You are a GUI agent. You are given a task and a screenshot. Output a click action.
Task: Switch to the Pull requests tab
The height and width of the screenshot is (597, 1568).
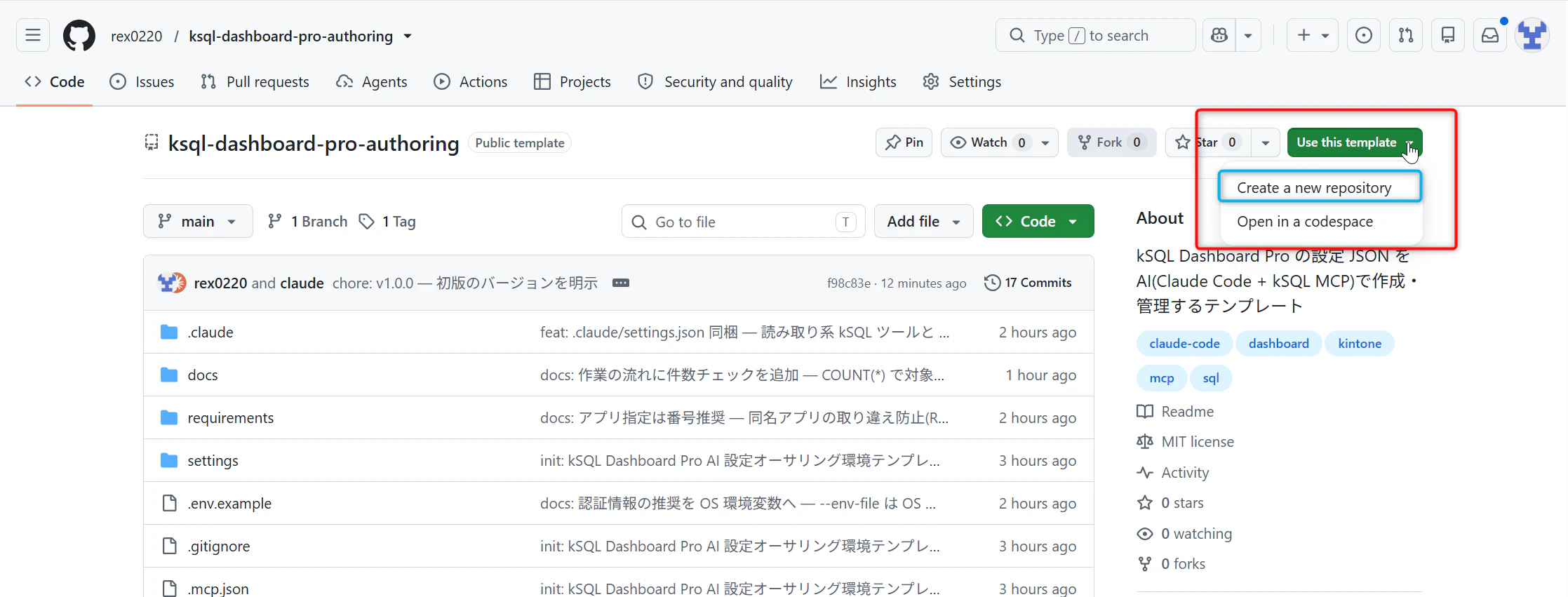[255, 81]
